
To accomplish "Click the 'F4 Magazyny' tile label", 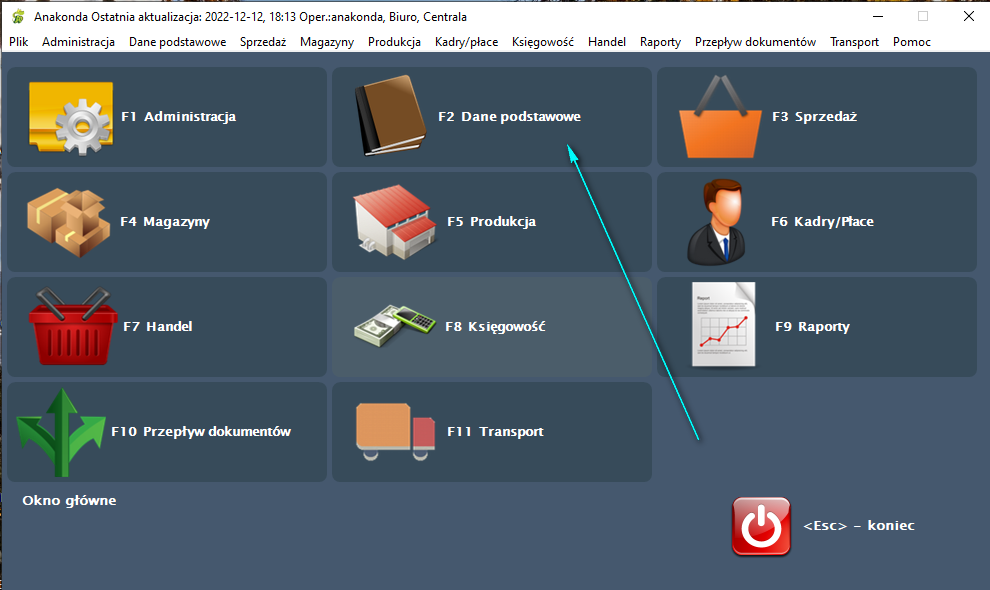I will (x=165, y=222).
